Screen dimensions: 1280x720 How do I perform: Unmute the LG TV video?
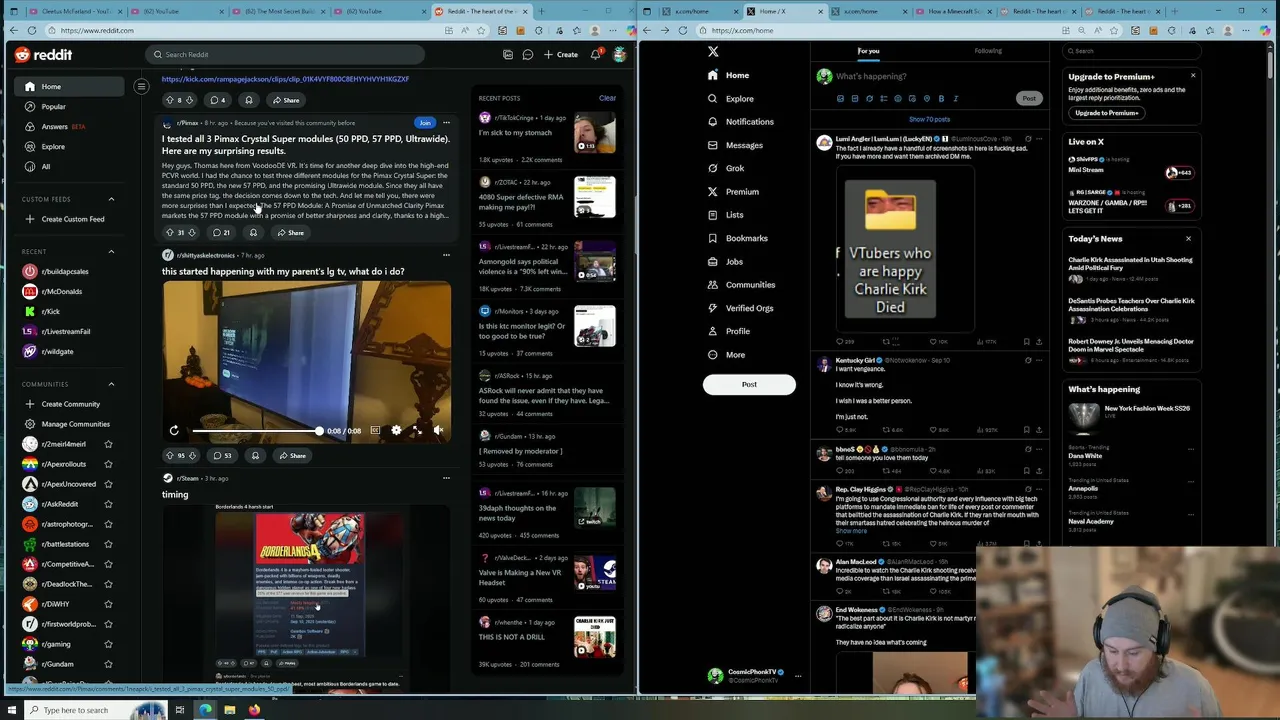click(438, 430)
